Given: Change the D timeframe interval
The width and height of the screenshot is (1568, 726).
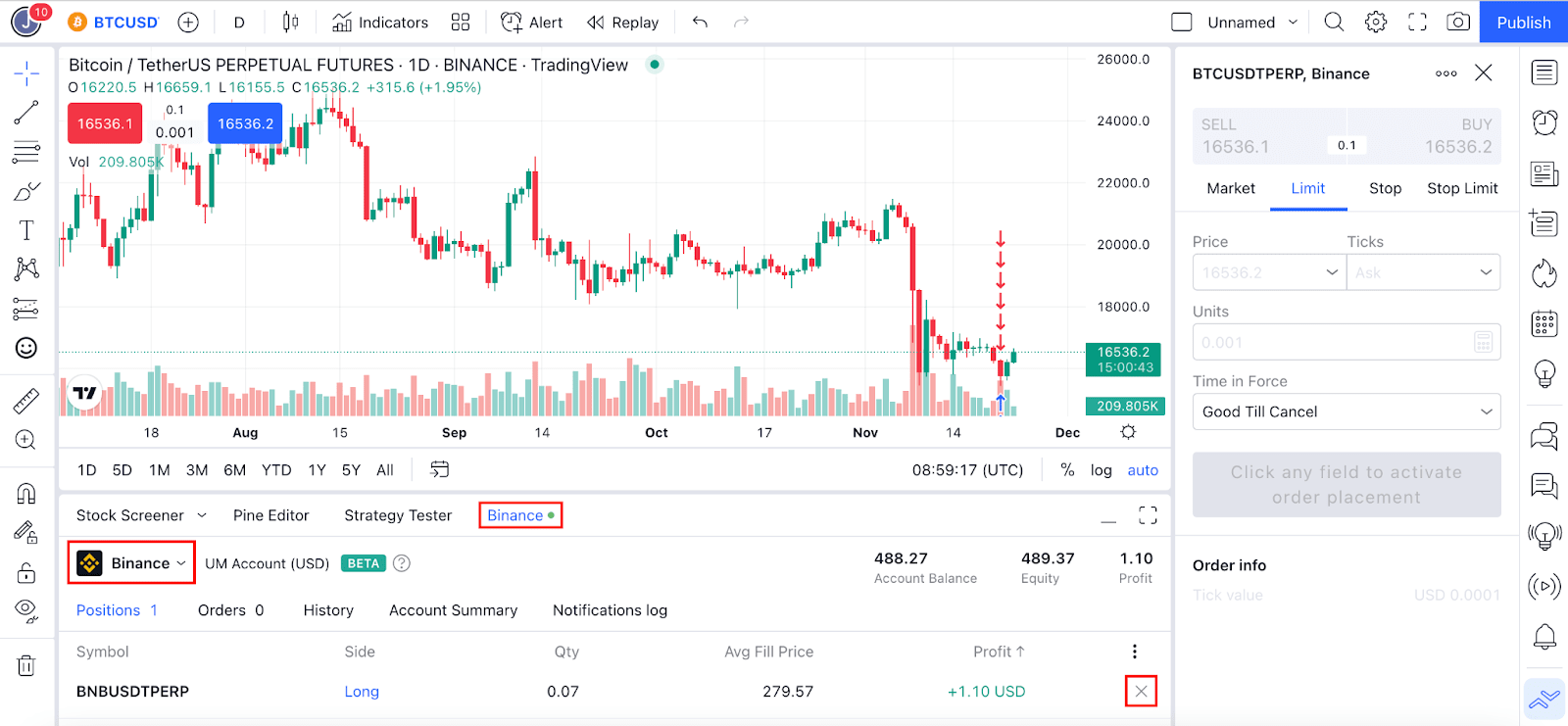Looking at the screenshot, I should point(239,22).
